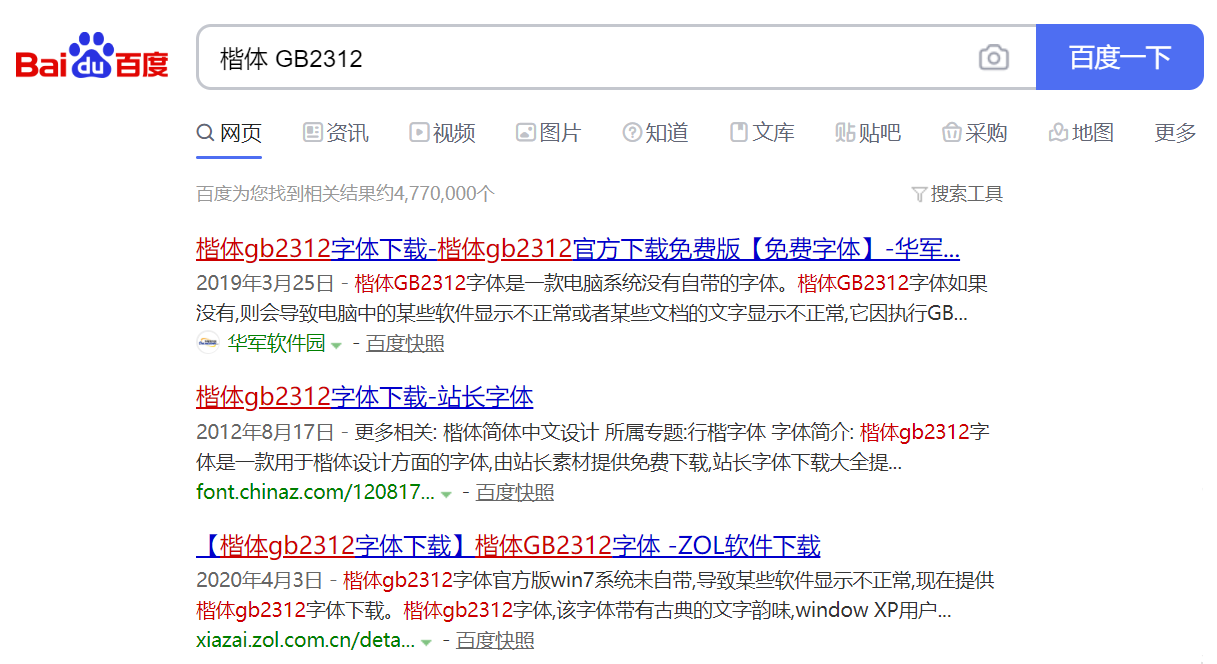Viewport: 1217px width, 664px height.
Task: Click the date 2012年8月17日
Action: click(x=266, y=432)
